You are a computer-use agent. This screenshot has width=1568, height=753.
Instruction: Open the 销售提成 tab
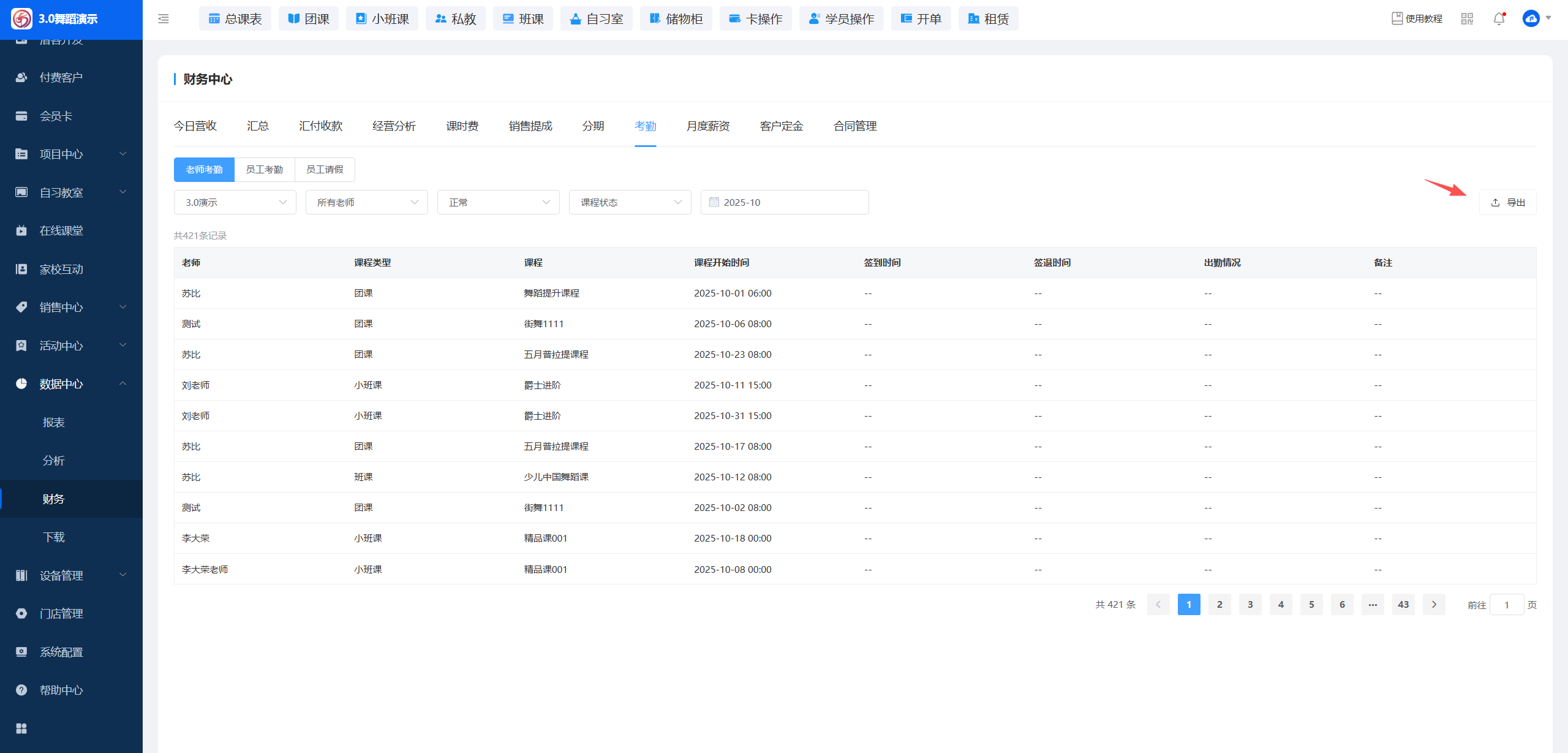click(x=530, y=126)
